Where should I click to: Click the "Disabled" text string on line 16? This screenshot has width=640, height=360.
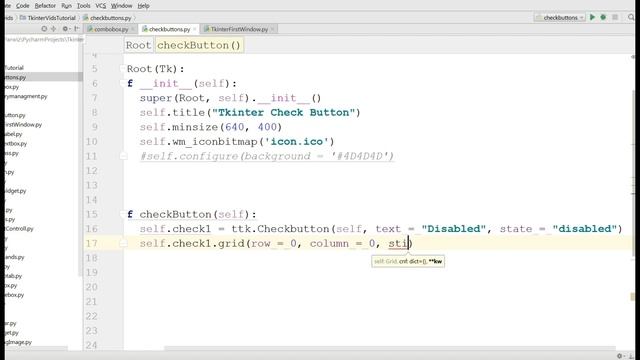pyautogui.click(x=454, y=229)
